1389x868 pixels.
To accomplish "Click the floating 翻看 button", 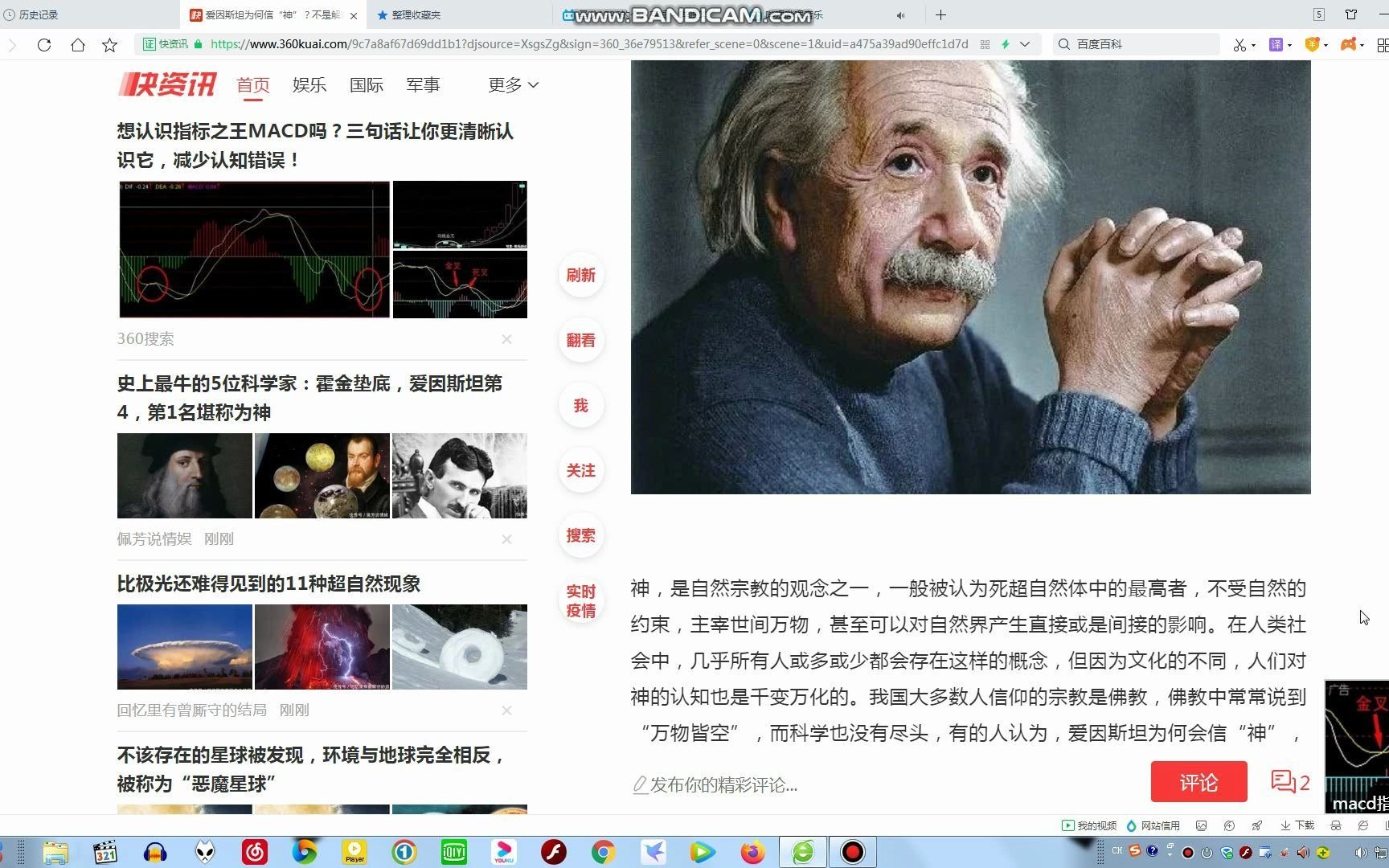I will point(581,340).
